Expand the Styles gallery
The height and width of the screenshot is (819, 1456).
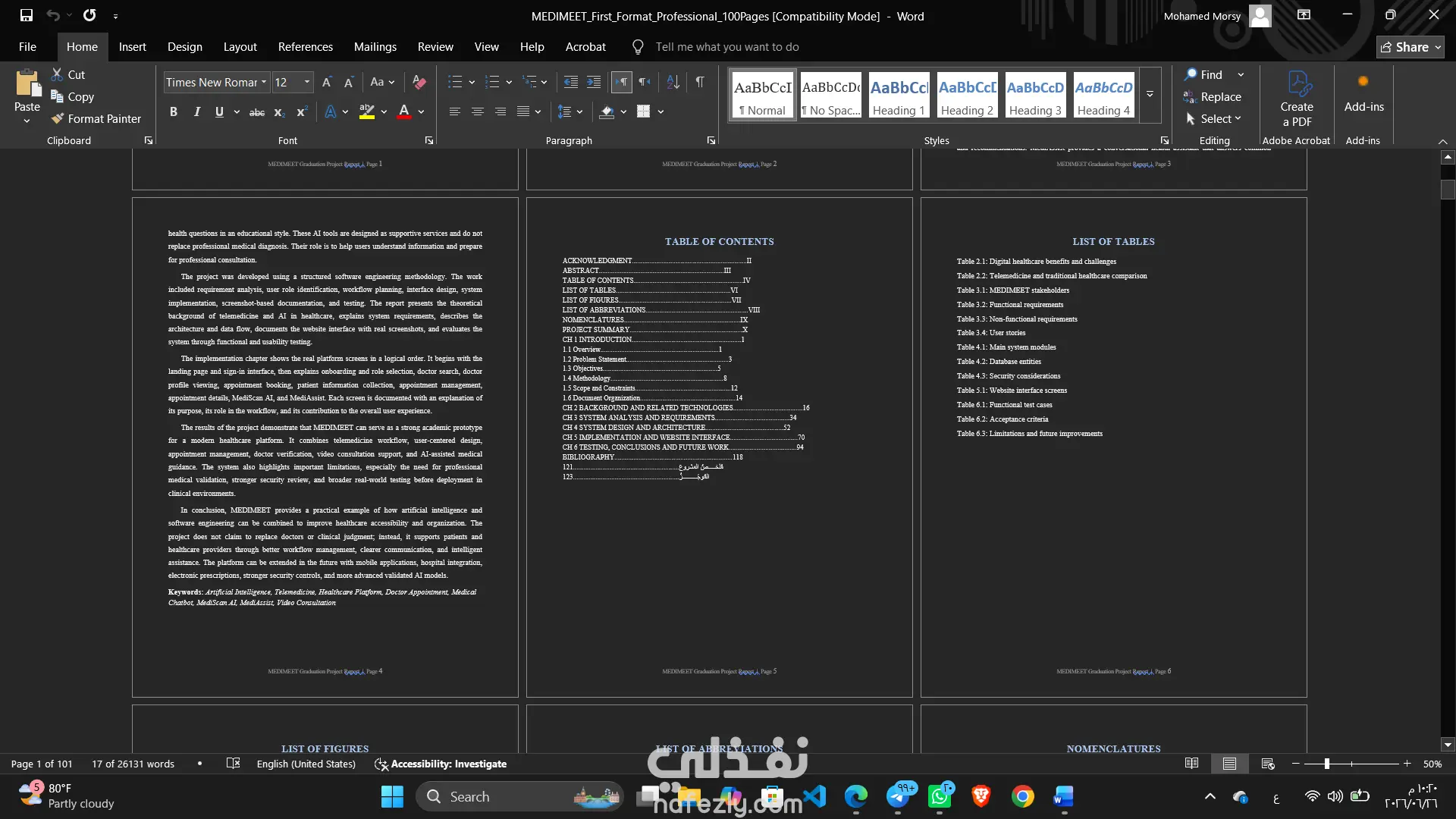point(1150,95)
